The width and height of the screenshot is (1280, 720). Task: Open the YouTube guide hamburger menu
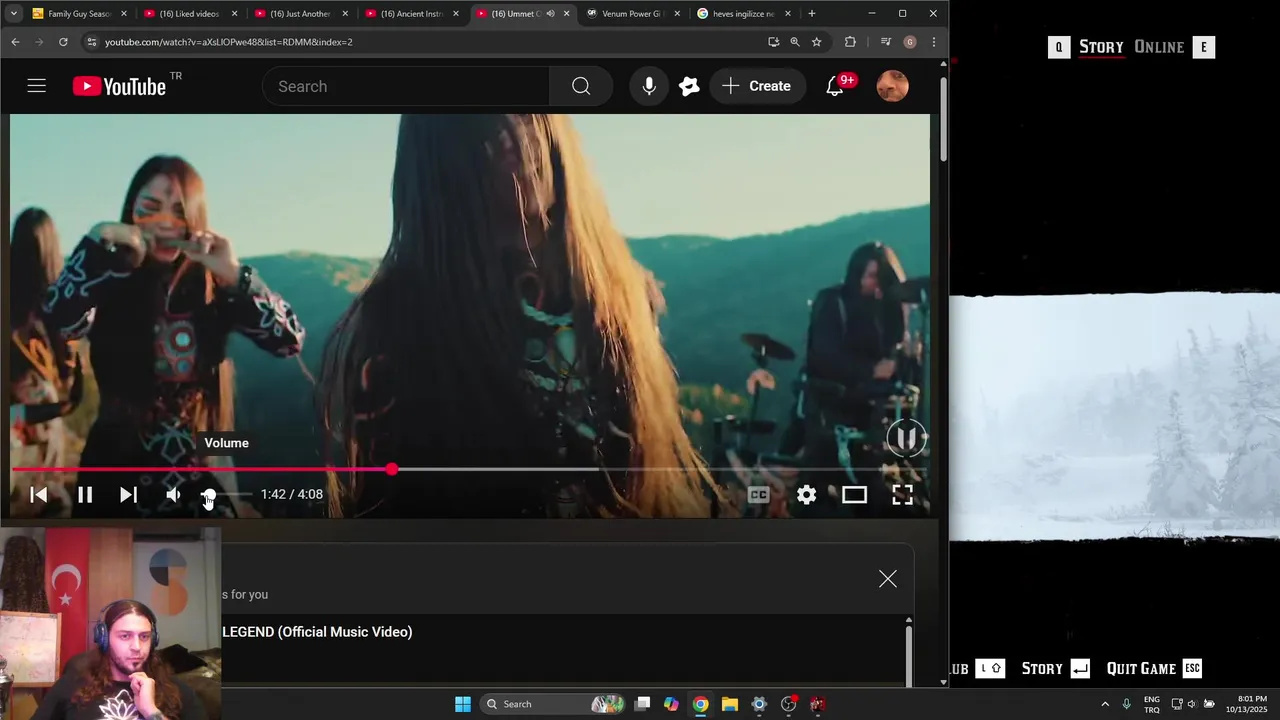click(37, 86)
